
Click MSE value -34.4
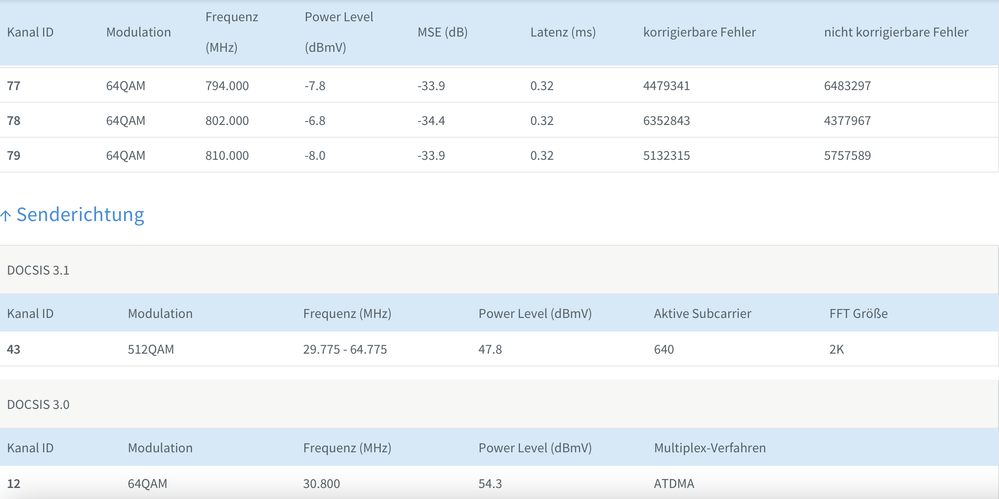(431, 120)
